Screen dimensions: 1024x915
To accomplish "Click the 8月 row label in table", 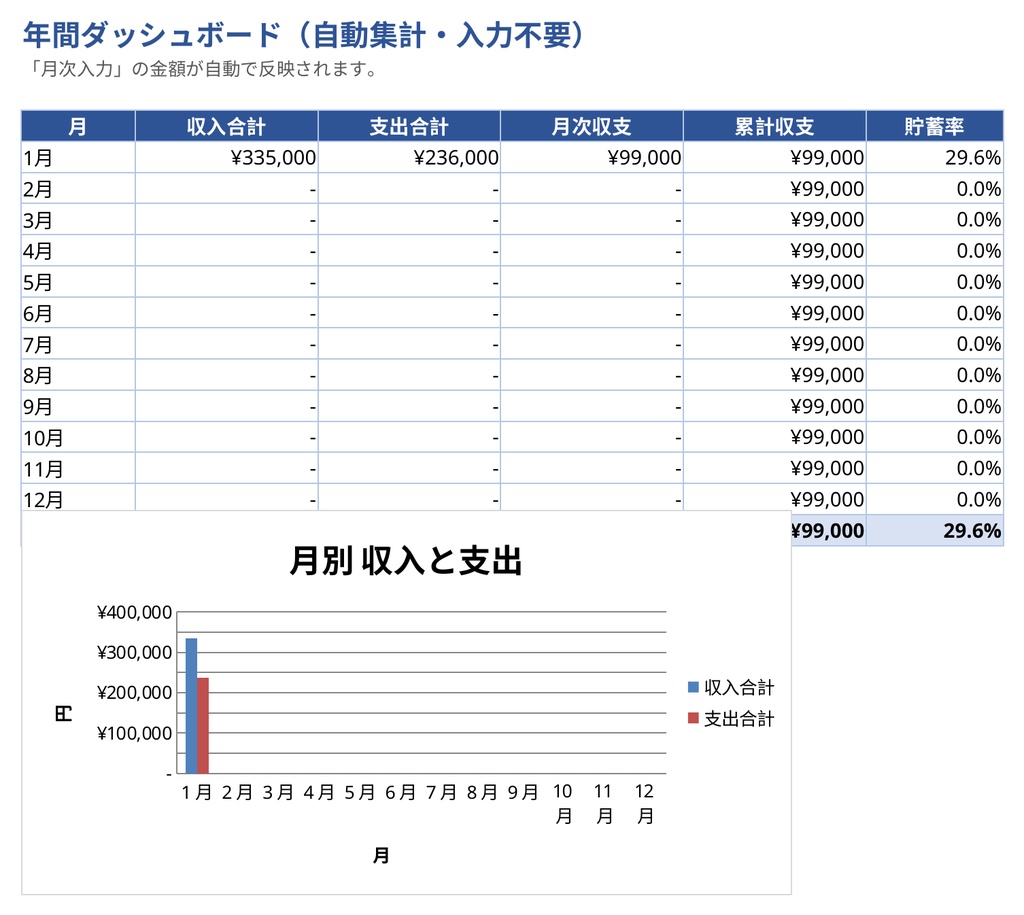I will (x=78, y=375).
